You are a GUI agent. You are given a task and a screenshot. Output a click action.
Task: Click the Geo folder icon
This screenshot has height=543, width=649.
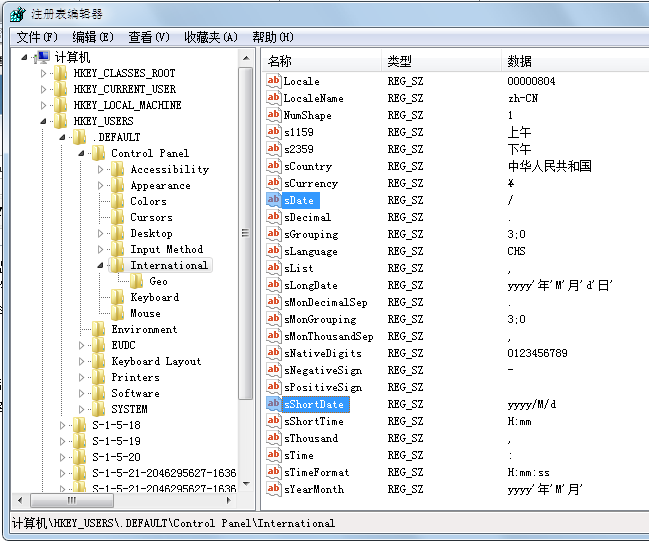[137, 281]
